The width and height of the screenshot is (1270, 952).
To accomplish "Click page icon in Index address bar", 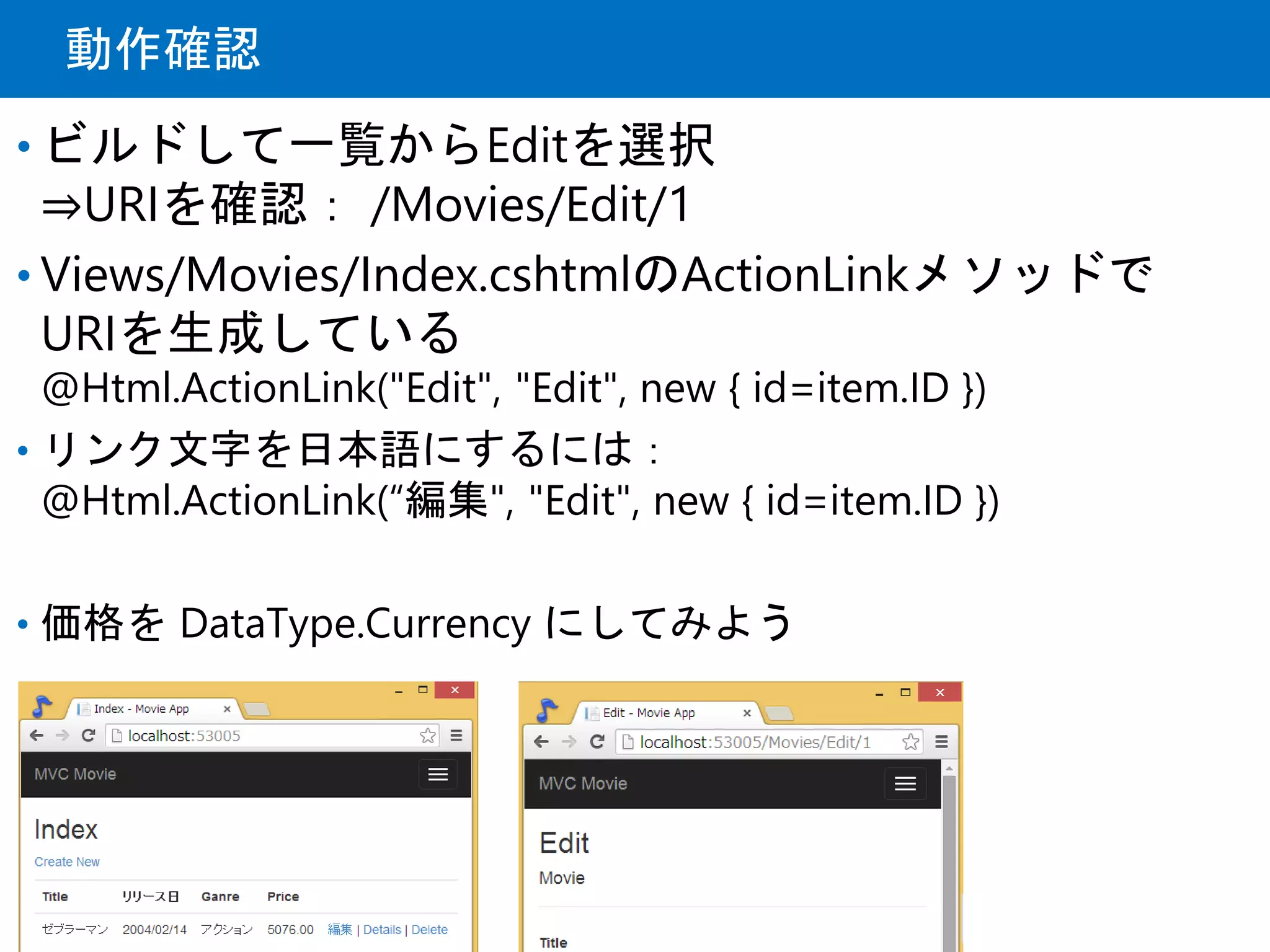I will (x=117, y=736).
